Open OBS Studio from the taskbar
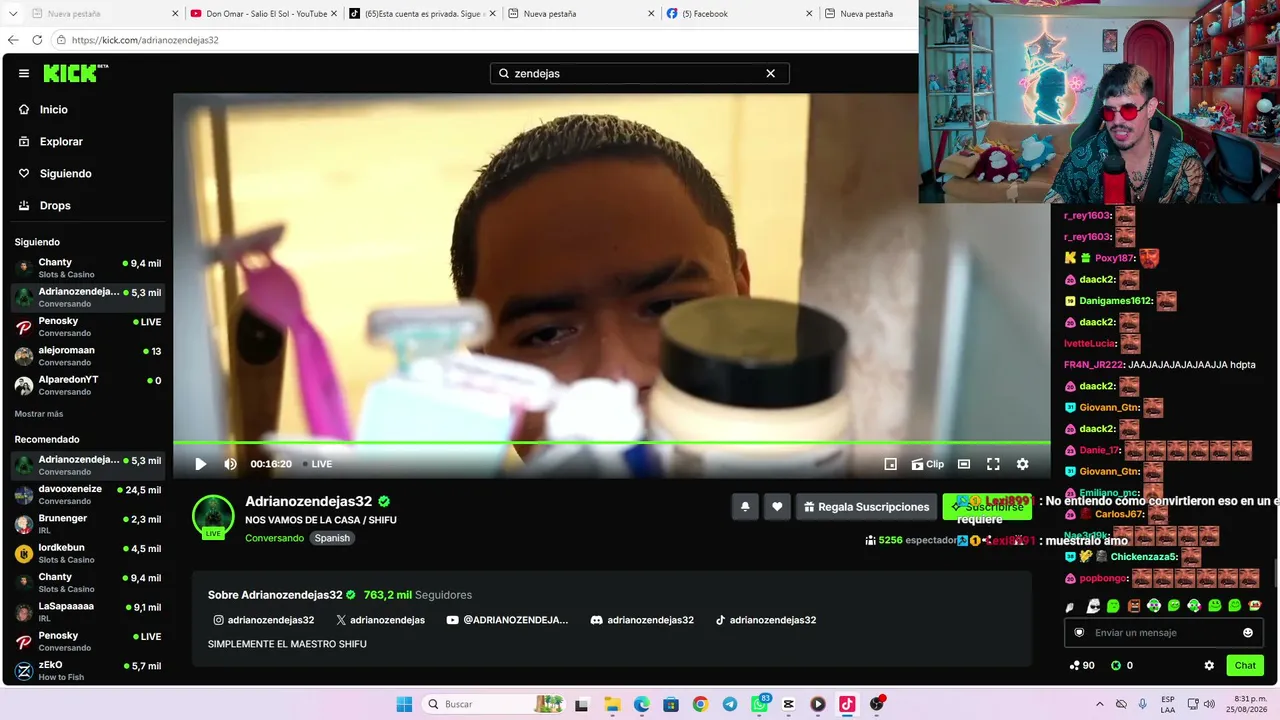The width and height of the screenshot is (1280, 720). point(877,704)
